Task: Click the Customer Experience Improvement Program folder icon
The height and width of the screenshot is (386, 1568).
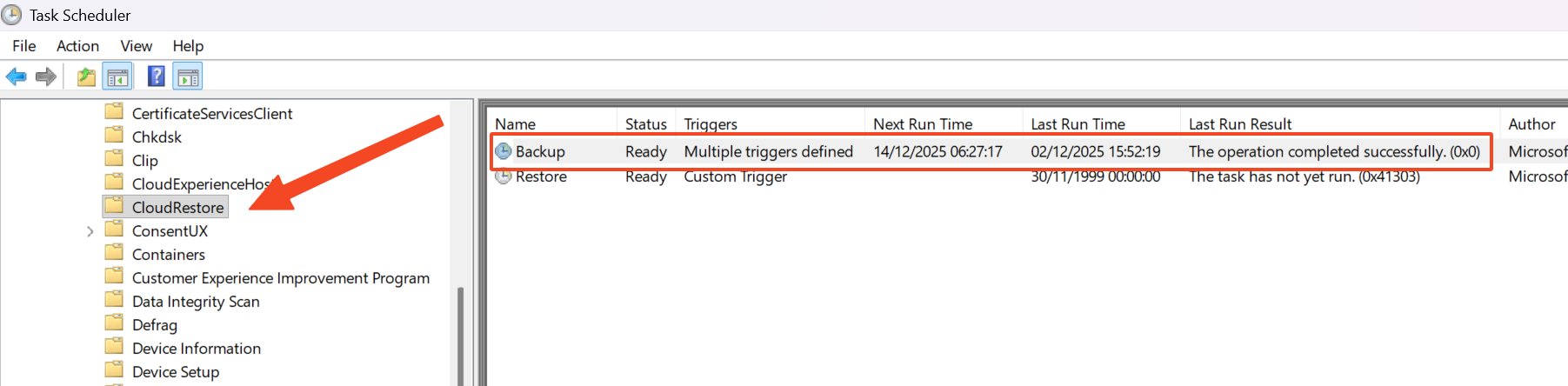Action: pyautogui.click(x=114, y=276)
